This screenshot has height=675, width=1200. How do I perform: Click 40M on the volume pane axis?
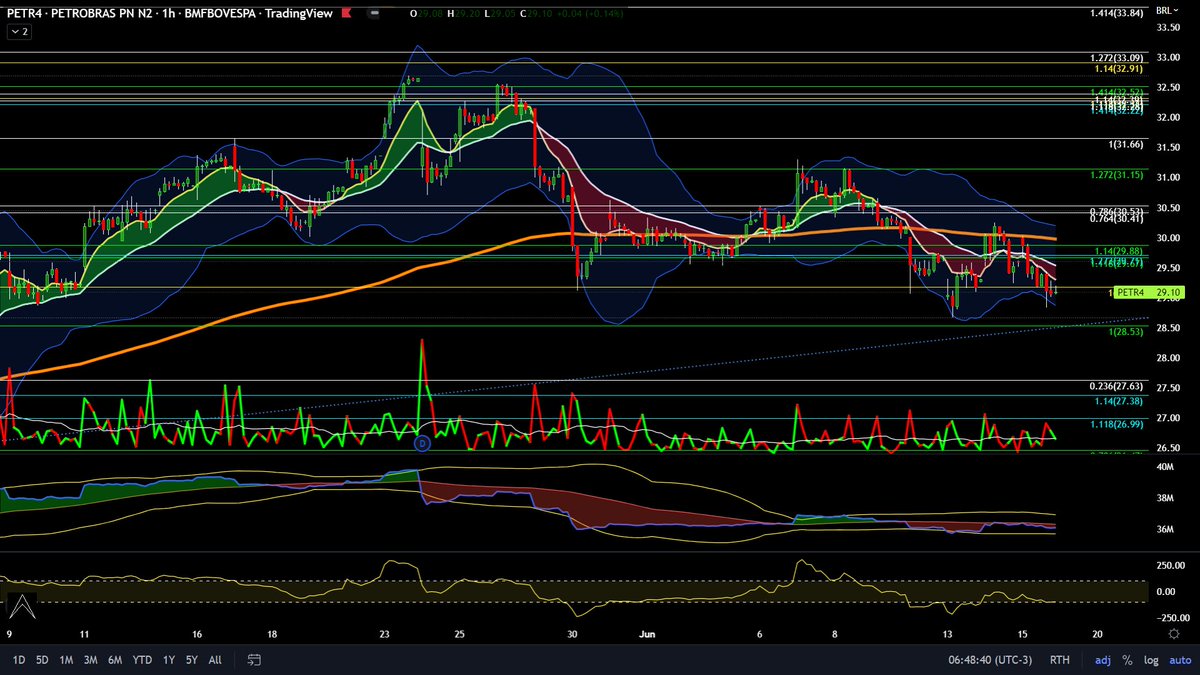[x=1166, y=467]
